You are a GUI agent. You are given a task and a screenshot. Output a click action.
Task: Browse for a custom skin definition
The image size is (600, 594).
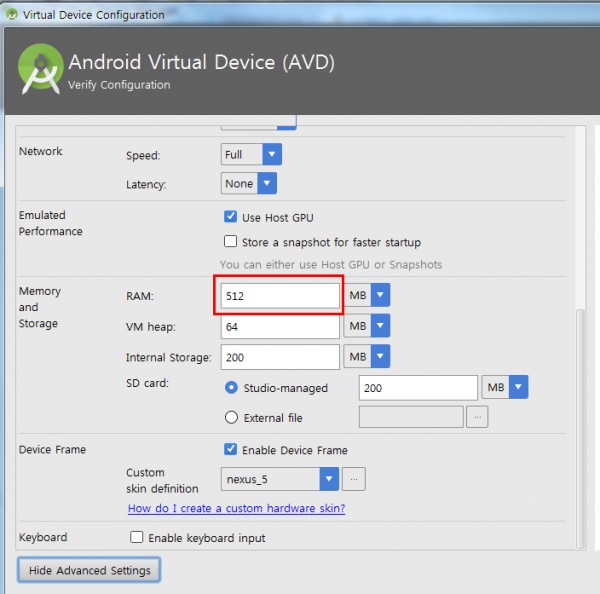(x=354, y=479)
